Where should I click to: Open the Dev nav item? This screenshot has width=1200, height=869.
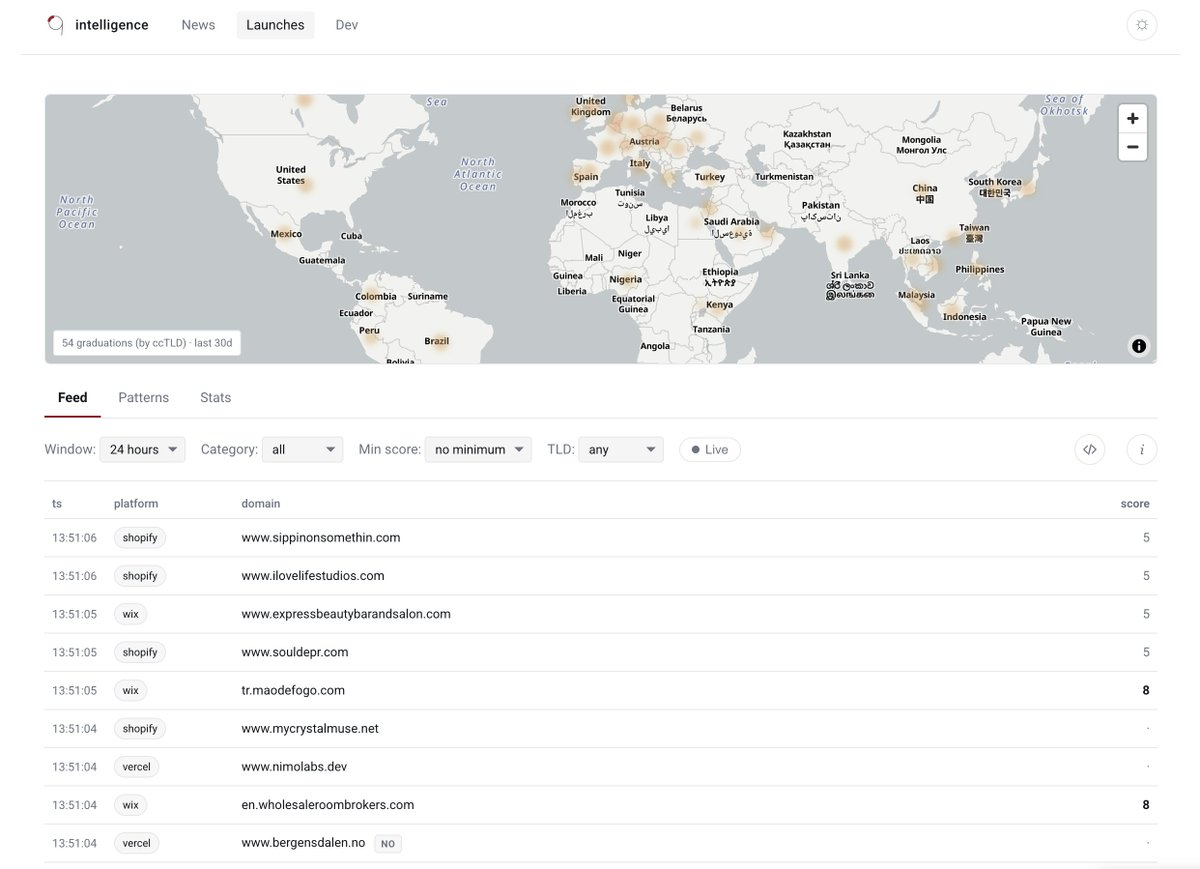[347, 25]
